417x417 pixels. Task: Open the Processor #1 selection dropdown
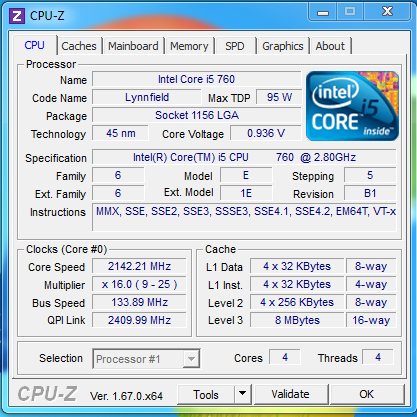(x=146, y=359)
